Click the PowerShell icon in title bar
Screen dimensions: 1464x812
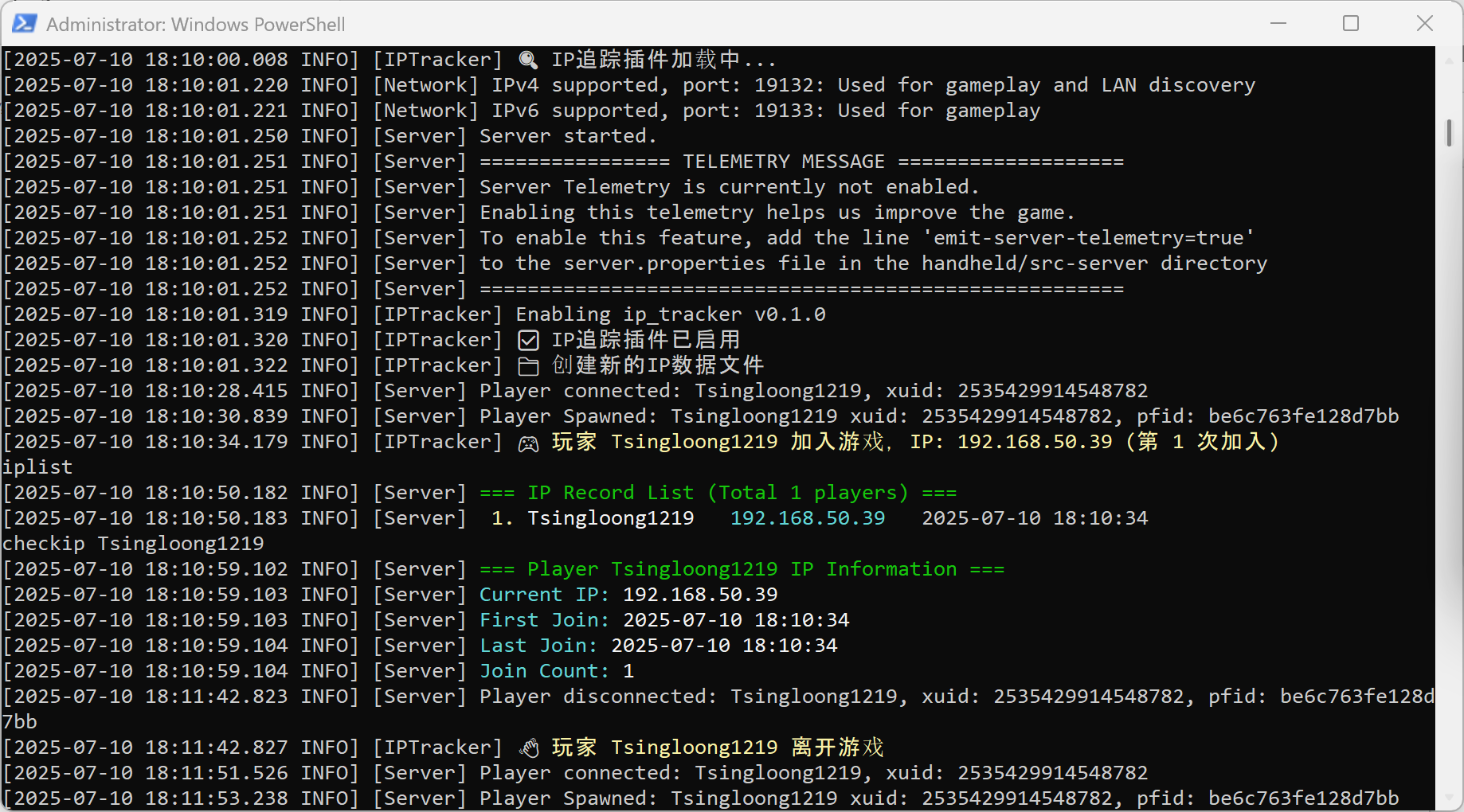coord(24,24)
